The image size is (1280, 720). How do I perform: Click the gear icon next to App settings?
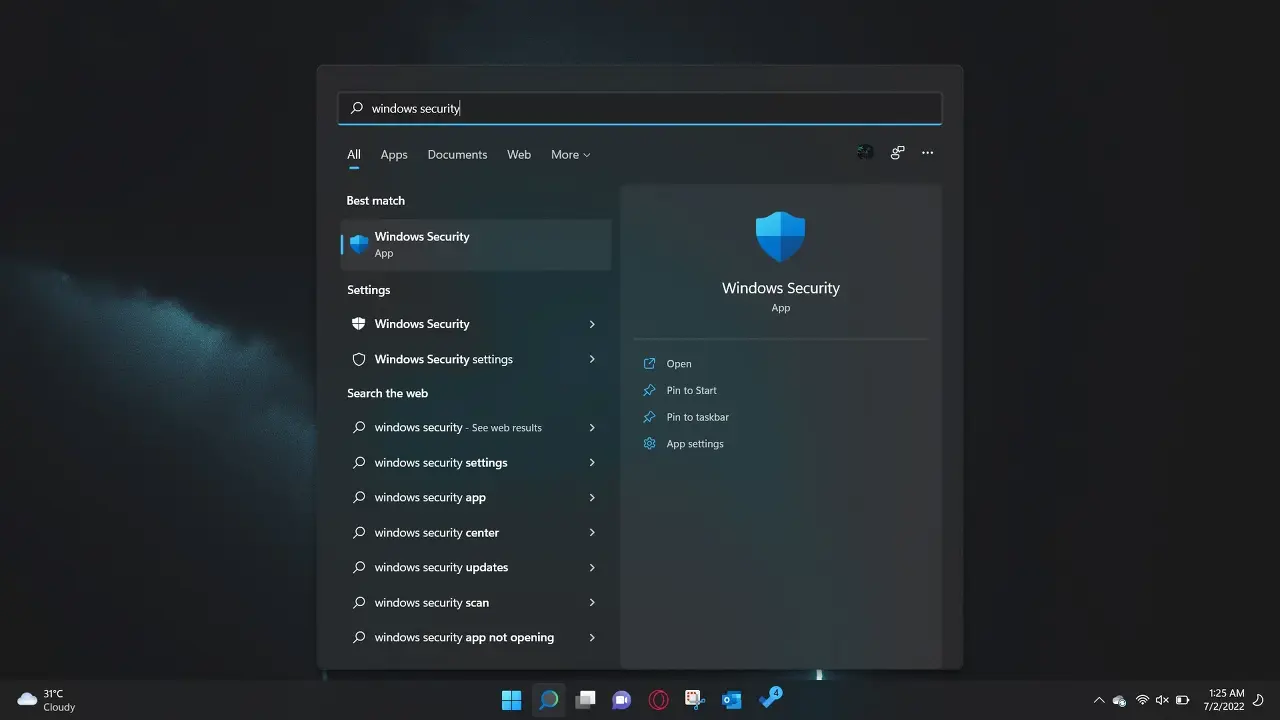coord(650,444)
